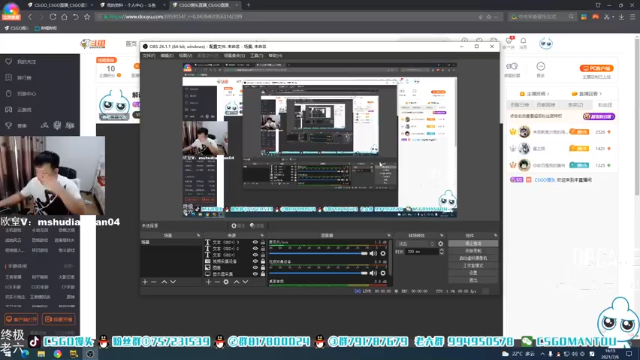Hide the 显示器采集 source via its eye icon
The width and height of the screenshot is (640, 360).
tap(255, 274)
